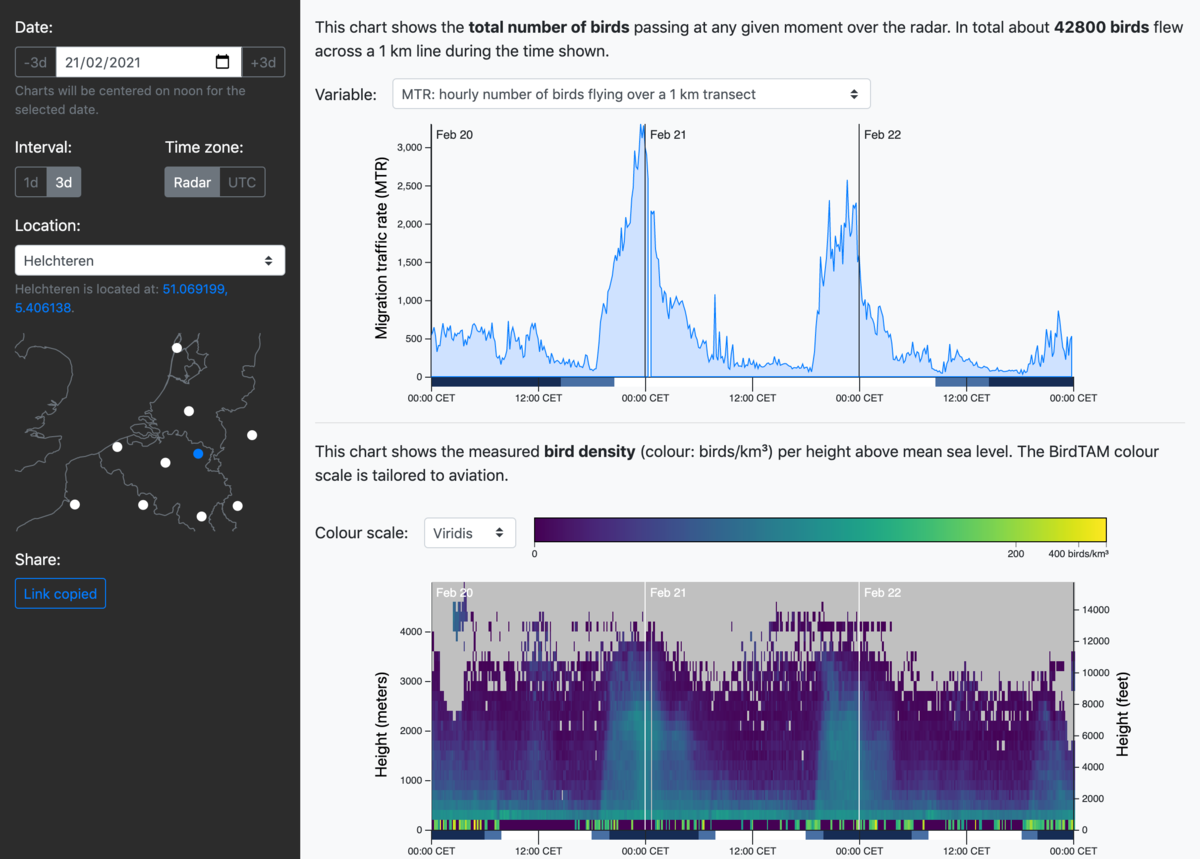Select the easternmost radar dot on map
Screen dimensions: 1200x859
252,435
